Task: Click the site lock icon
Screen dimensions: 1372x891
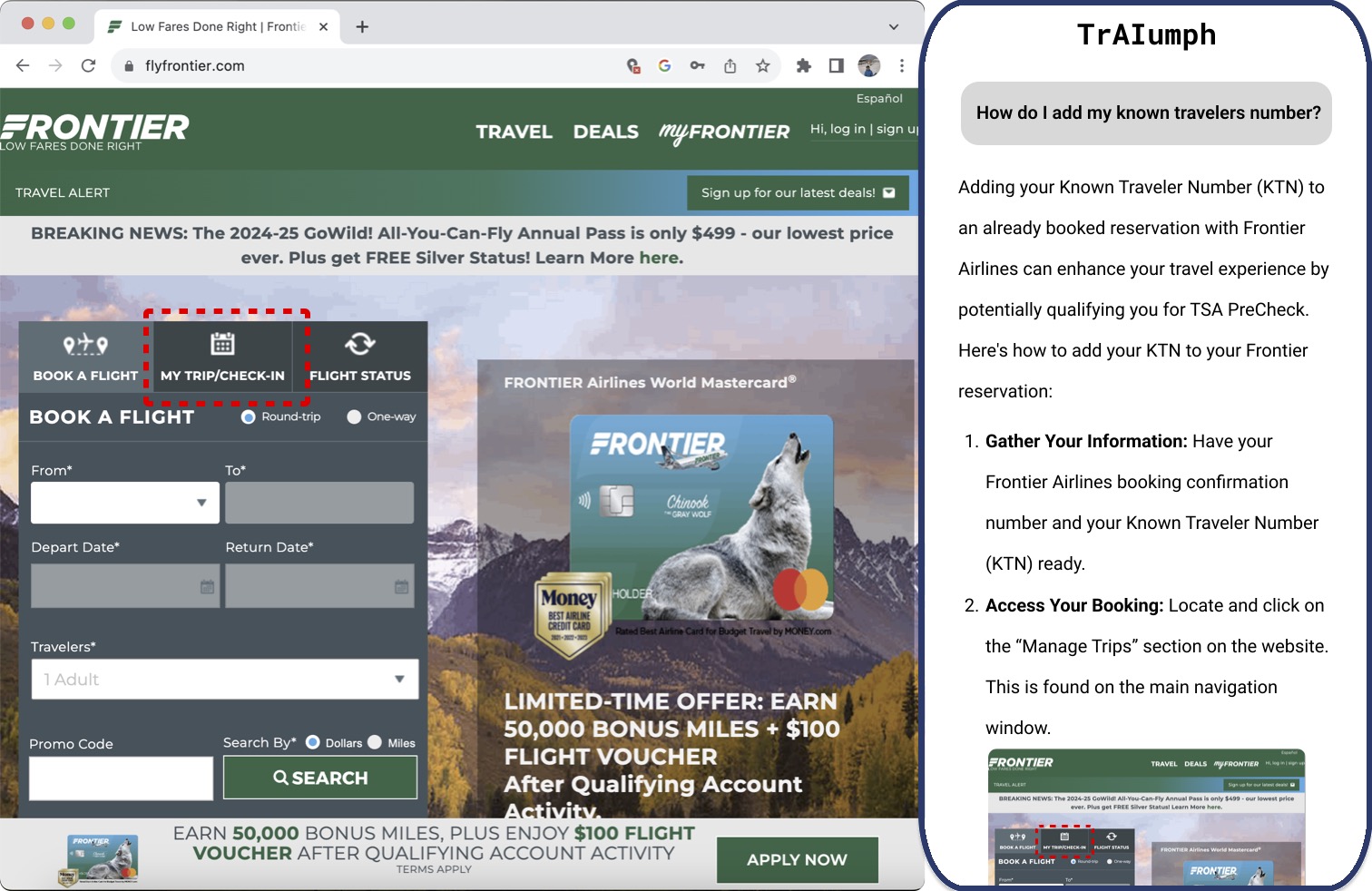Action: (128, 65)
